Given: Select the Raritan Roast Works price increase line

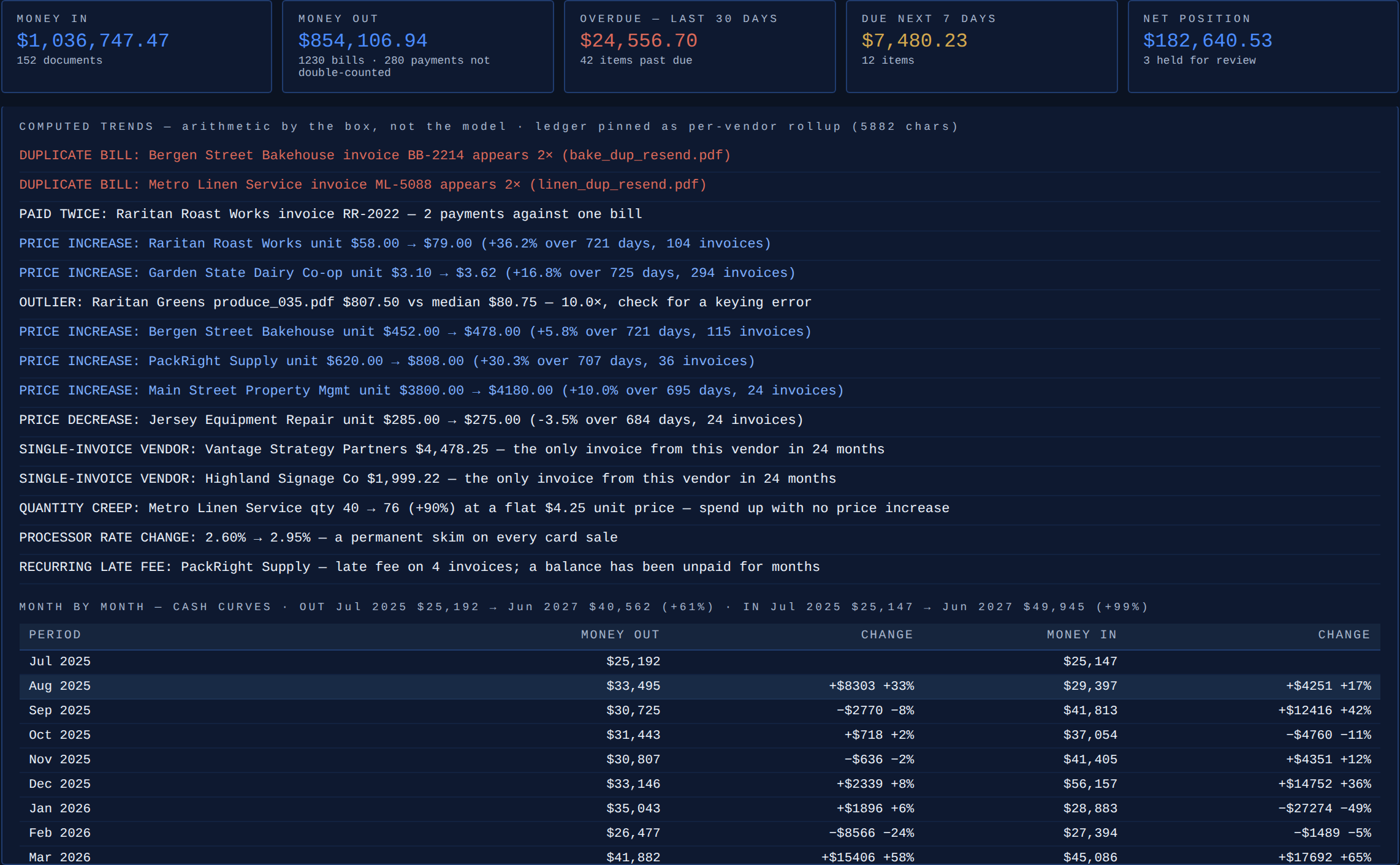Looking at the screenshot, I should click(699, 244).
